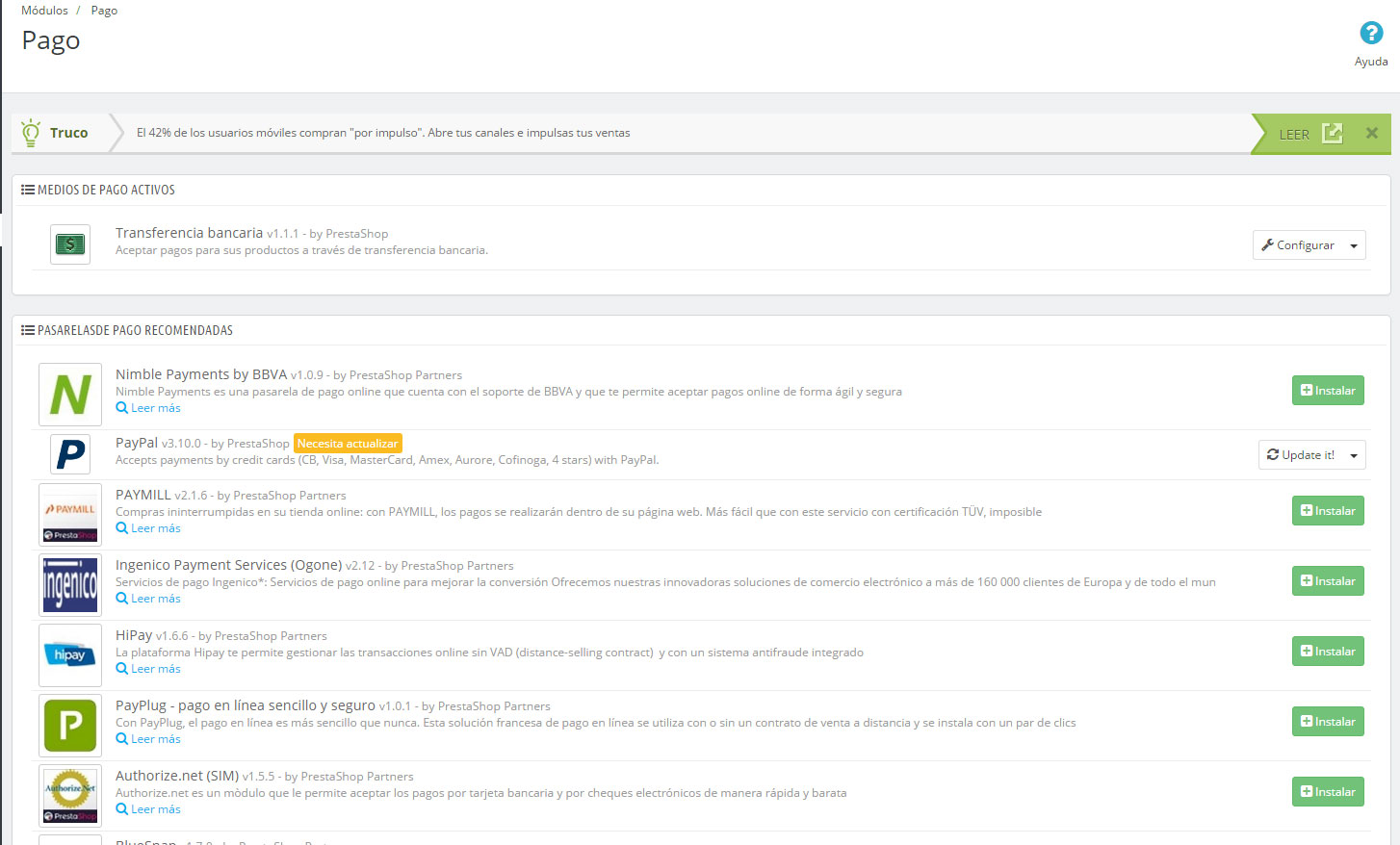Click the HiPay module title
The image size is (1400, 845).
point(134,635)
